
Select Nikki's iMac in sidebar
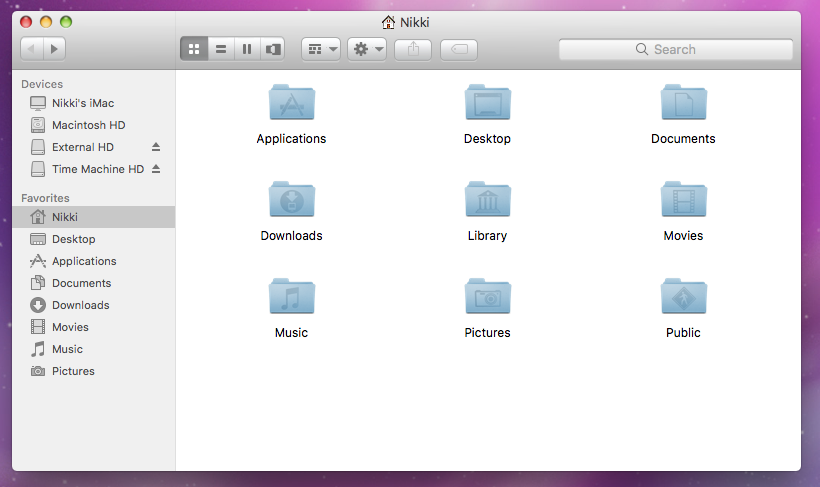(x=94, y=103)
